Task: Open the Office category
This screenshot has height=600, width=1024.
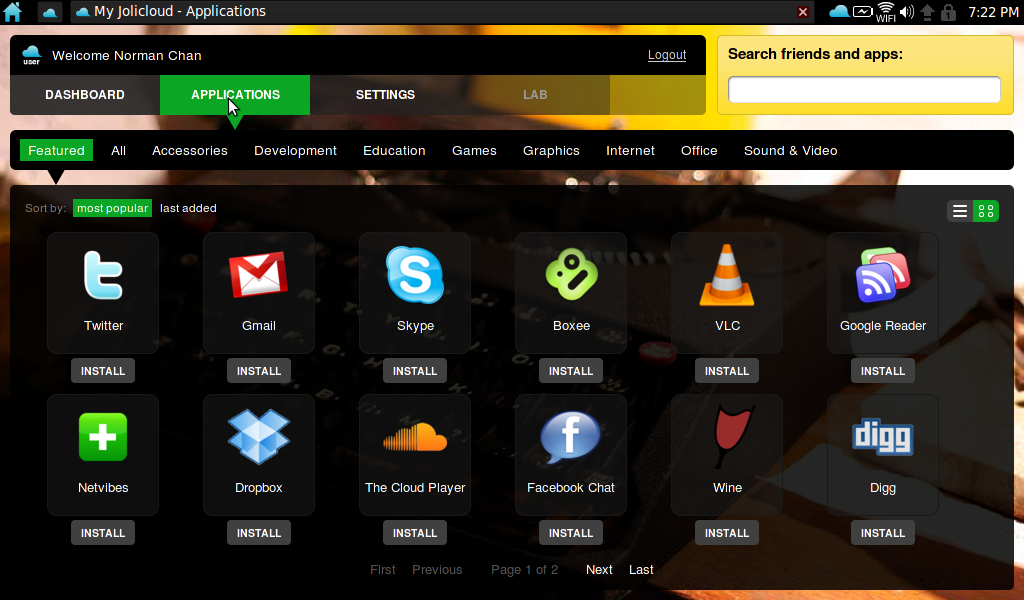Action: pyautogui.click(x=699, y=150)
